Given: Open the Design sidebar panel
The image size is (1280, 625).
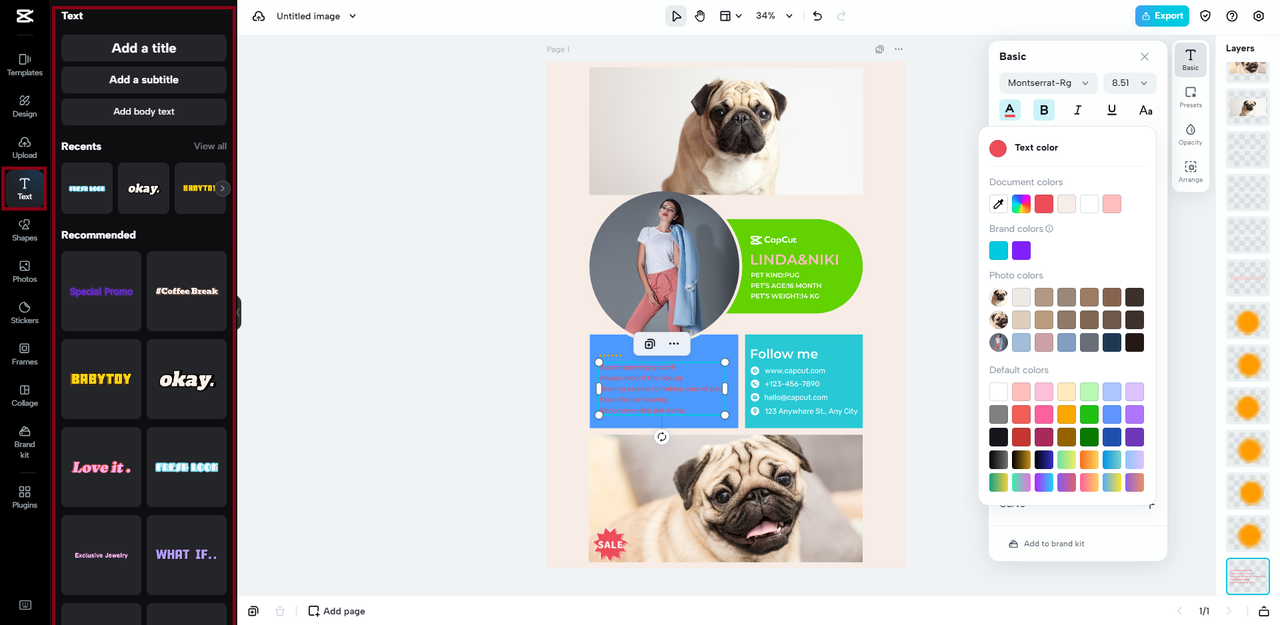Looking at the screenshot, I should (x=24, y=106).
